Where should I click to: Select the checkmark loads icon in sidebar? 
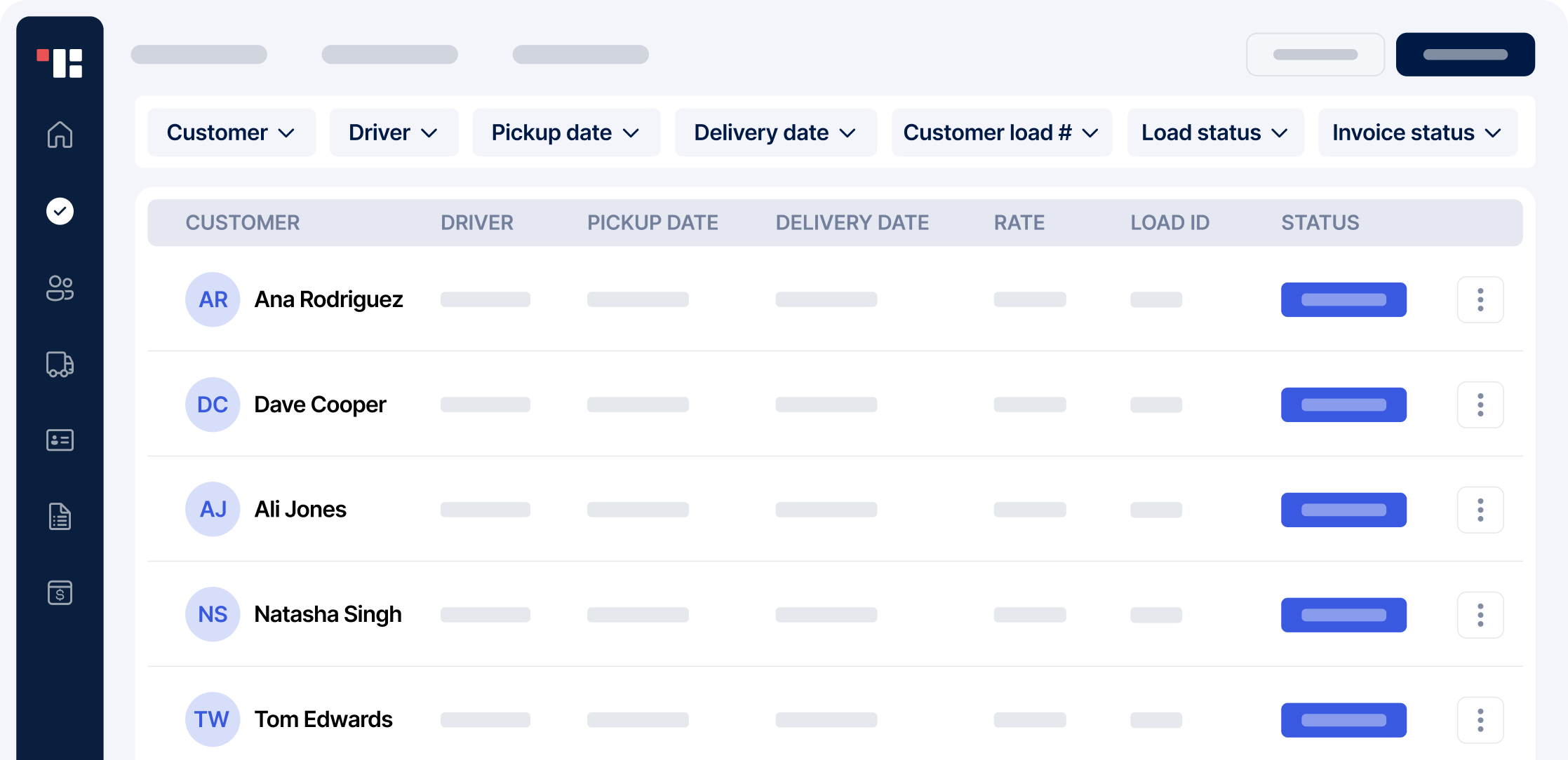[x=60, y=211]
